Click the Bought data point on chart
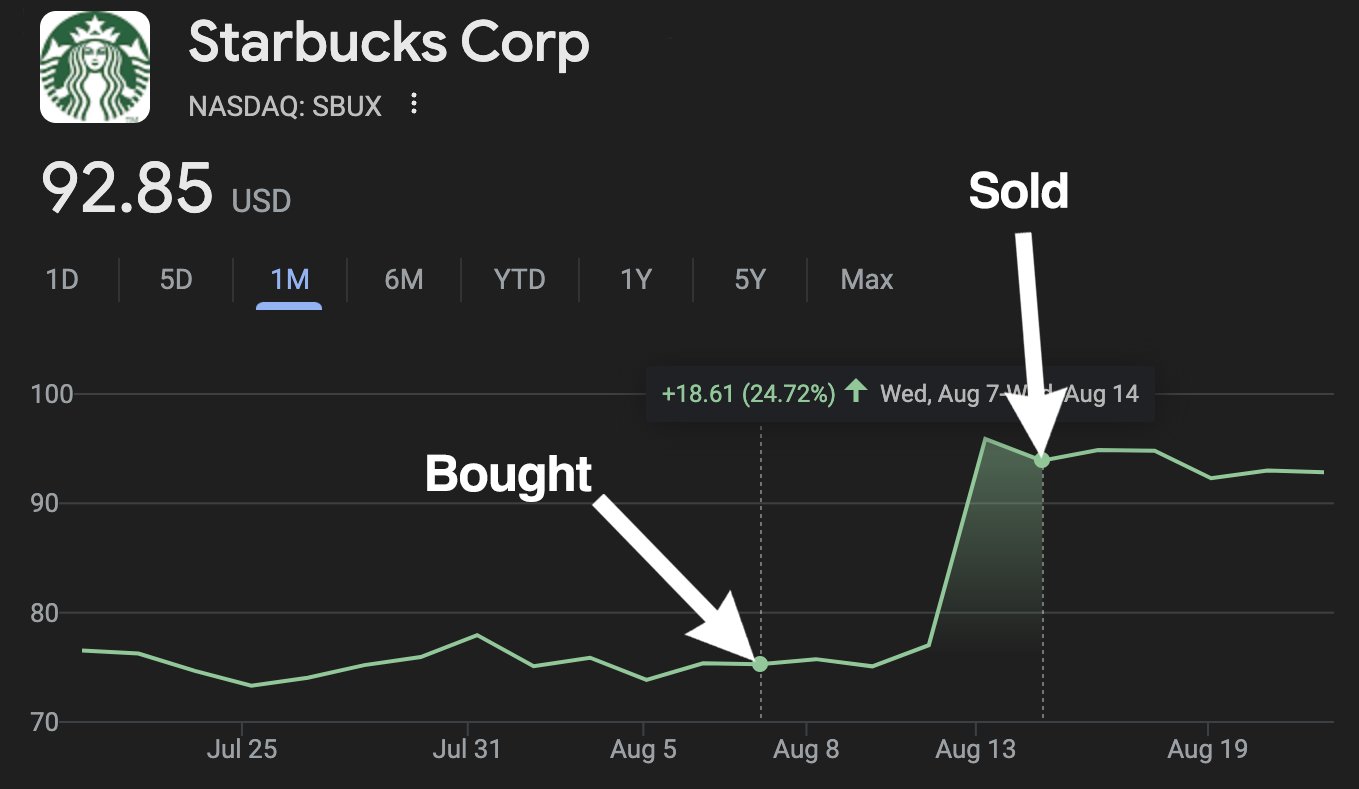Screen dimensions: 1359x789 760,664
